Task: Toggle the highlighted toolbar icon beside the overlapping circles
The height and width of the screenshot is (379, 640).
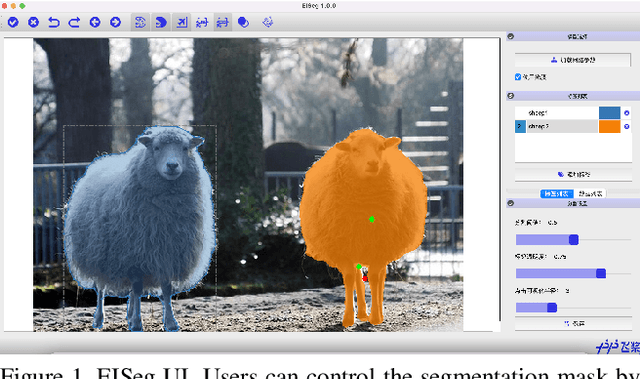Action: [x=222, y=22]
